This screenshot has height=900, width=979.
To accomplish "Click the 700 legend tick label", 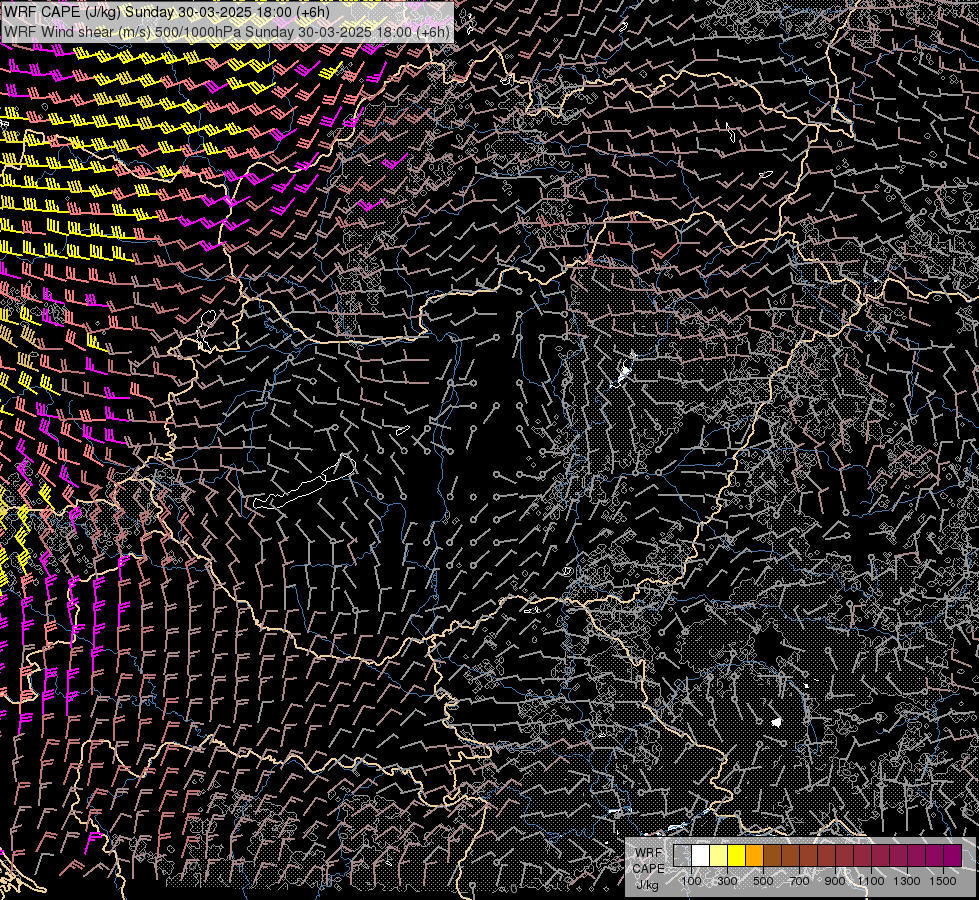I will click(x=799, y=881).
